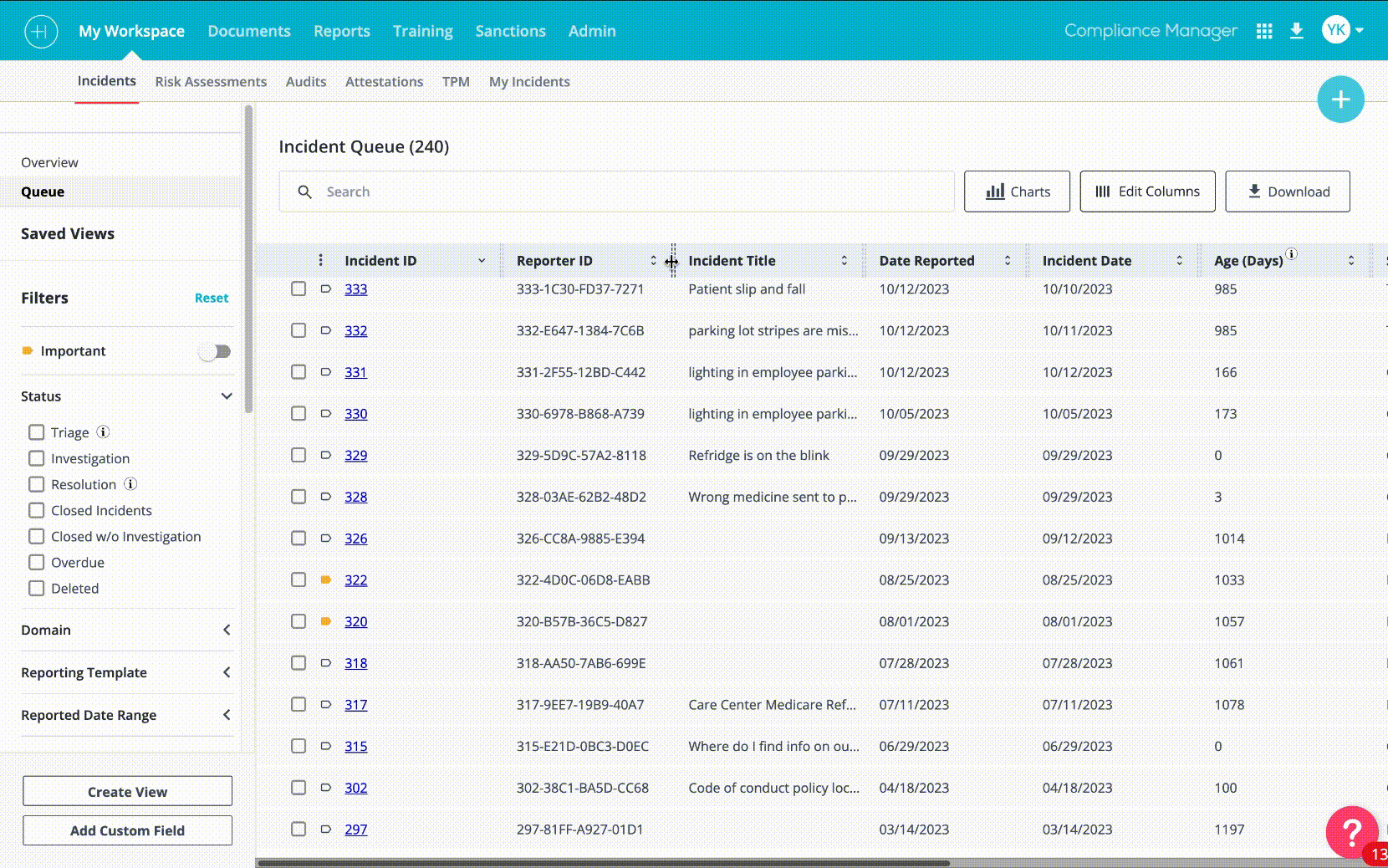Viewport: 1388px width, 868px height.
Task: Reset filters via the Reset link
Action: (212, 298)
